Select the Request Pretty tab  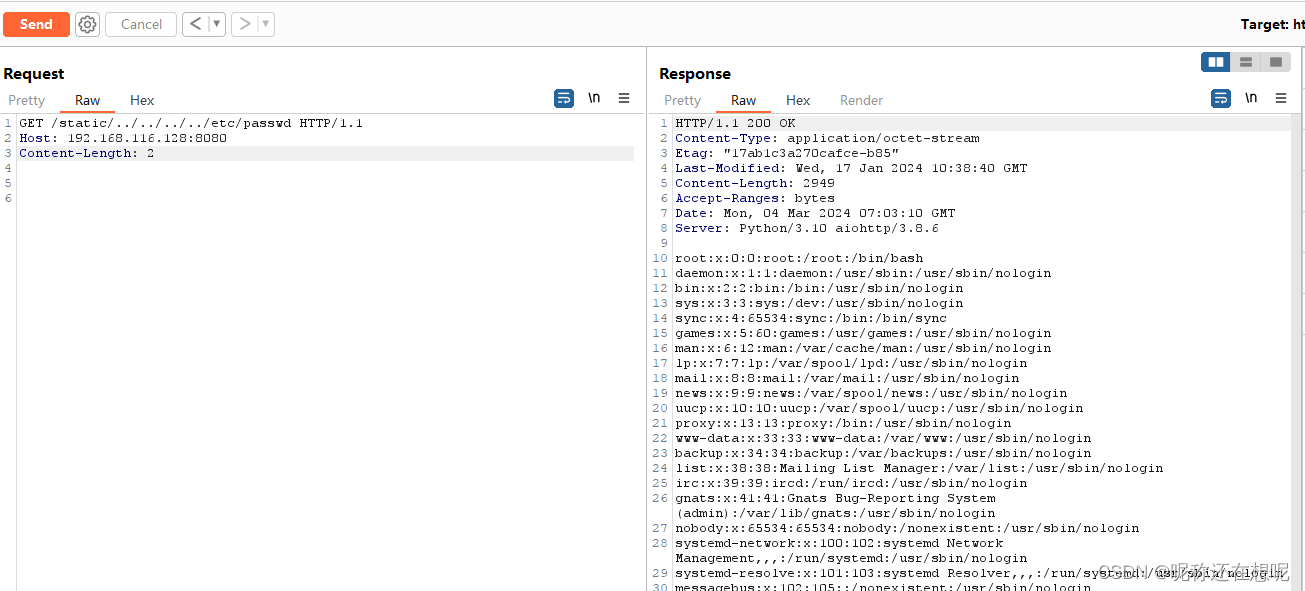(27, 100)
